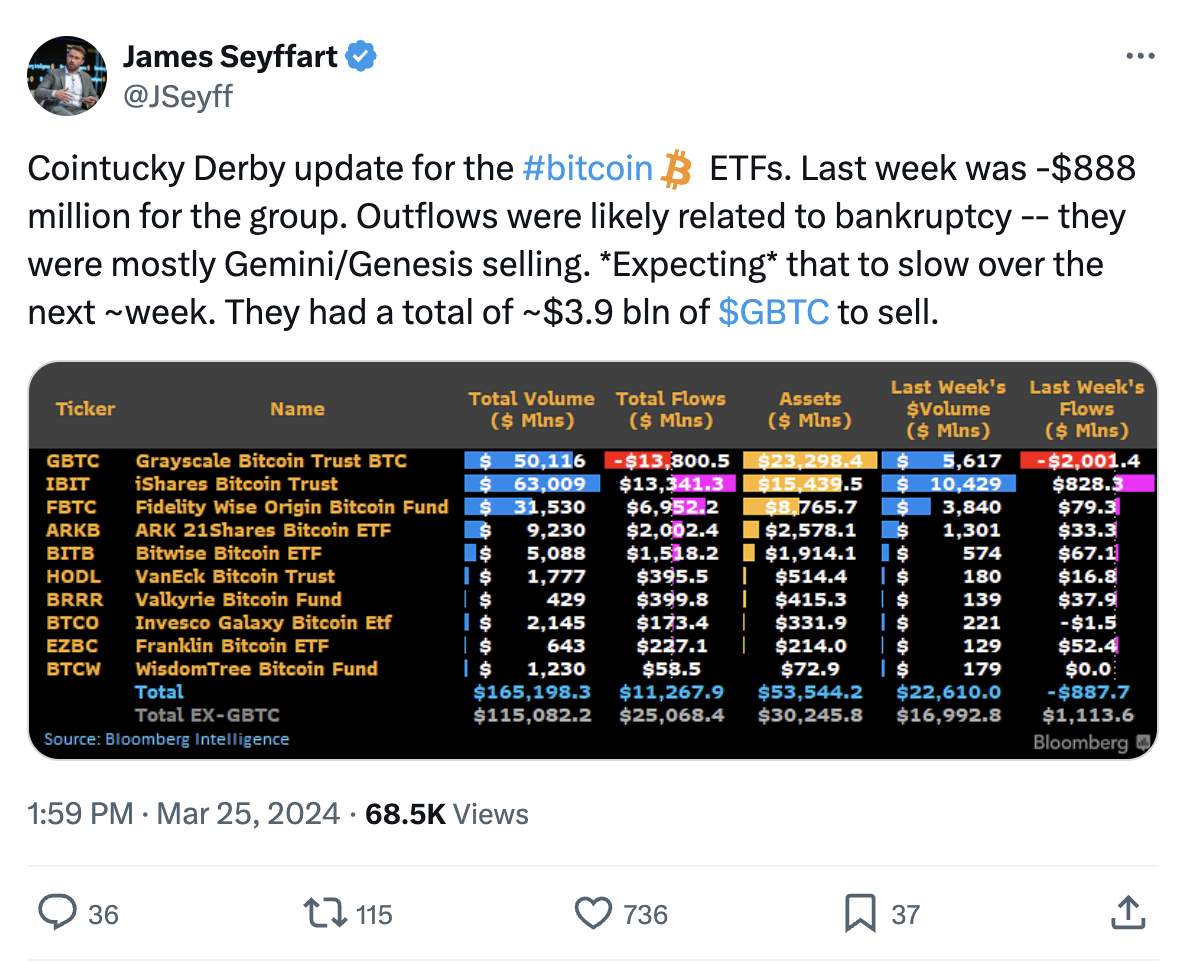Click the 37 bookmarks count
The height and width of the screenshot is (963, 1189).
pyautogui.click(x=905, y=914)
